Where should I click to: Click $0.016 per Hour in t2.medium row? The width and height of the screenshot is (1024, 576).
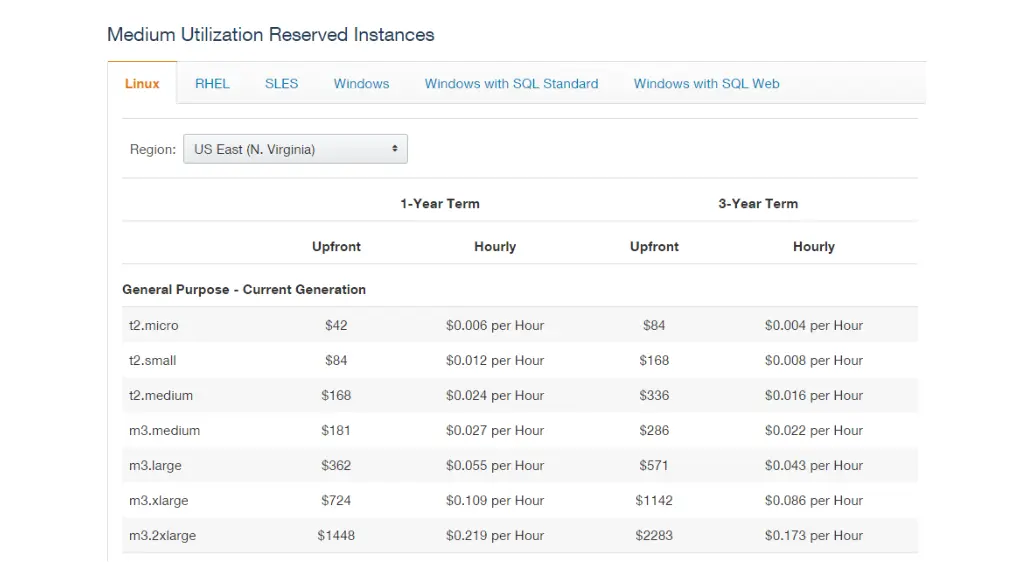click(814, 396)
